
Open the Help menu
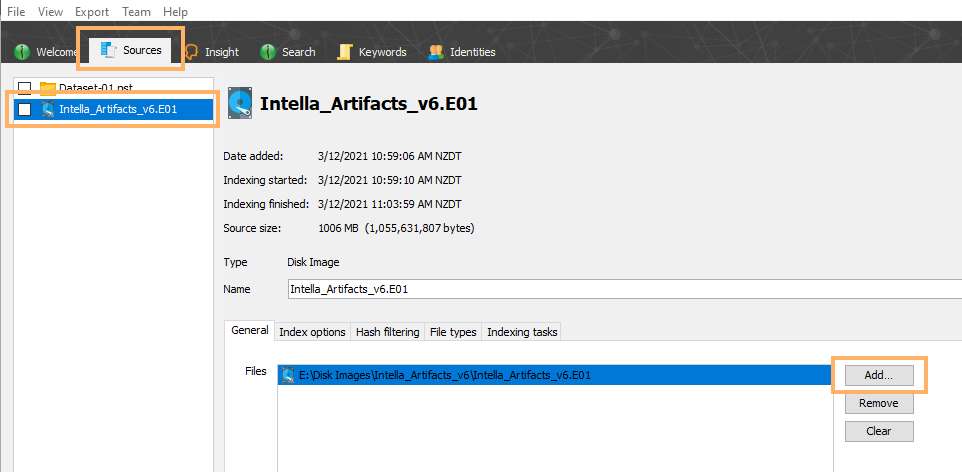pyautogui.click(x=175, y=12)
